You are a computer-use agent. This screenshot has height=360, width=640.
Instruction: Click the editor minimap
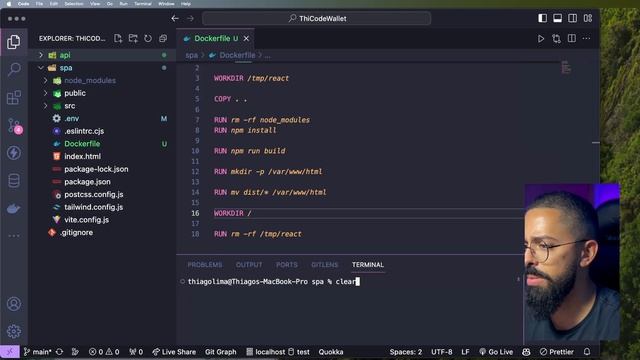point(566,68)
